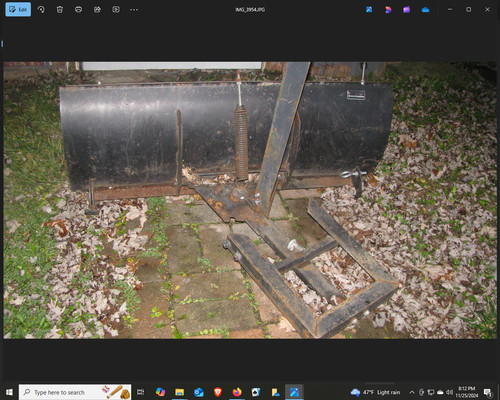Launch File Explorer from the taskbar
Image resolution: width=500 pixels, height=400 pixels.
tap(179, 392)
